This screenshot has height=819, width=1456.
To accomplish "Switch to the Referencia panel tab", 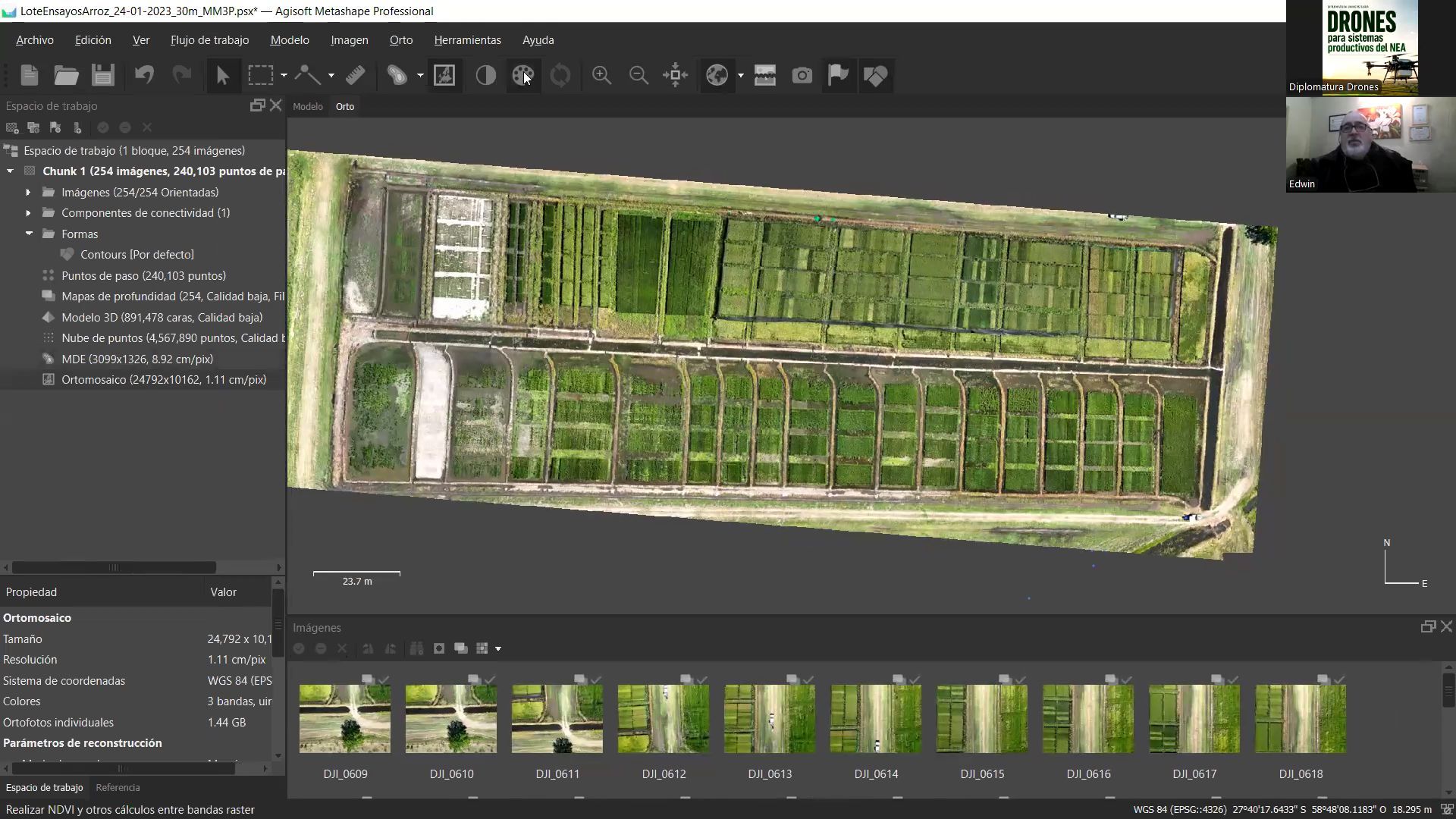I will pos(118,787).
